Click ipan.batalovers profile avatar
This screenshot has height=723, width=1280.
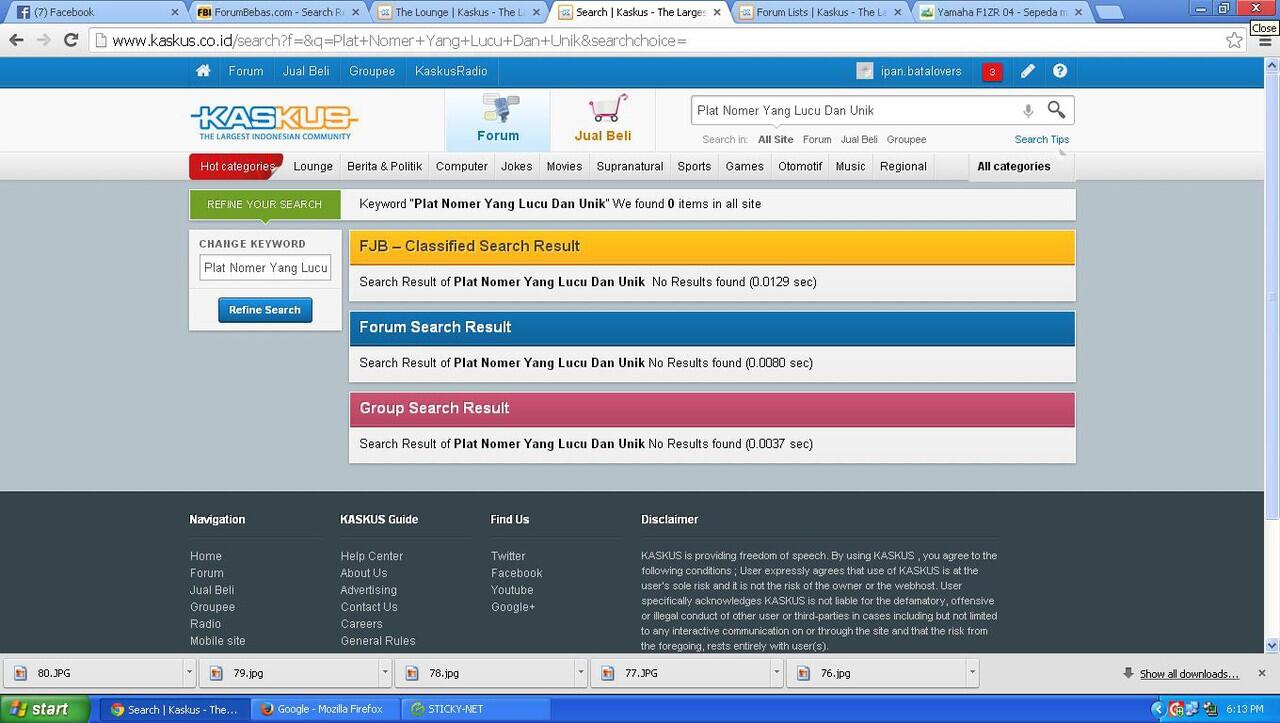point(865,71)
